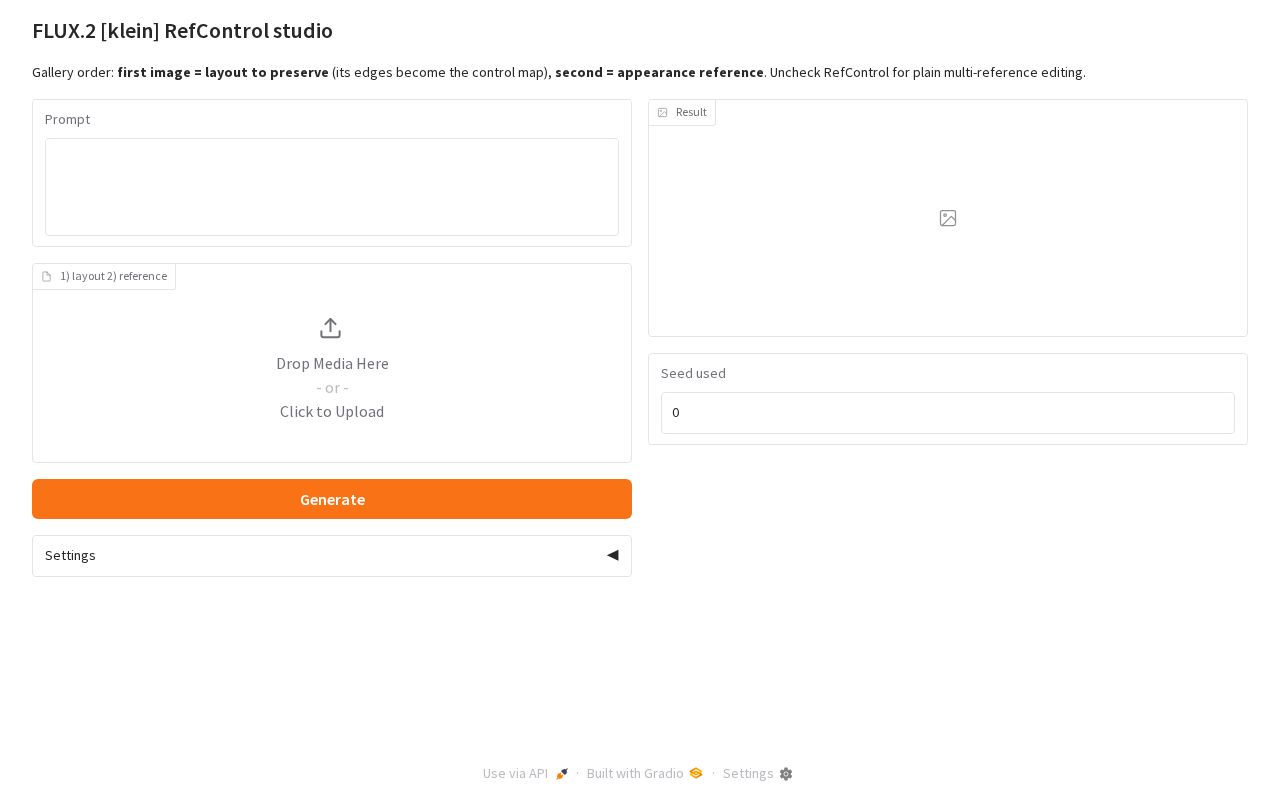Click the Gradio logo icon in footer
1280x800 pixels.
coord(696,773)
